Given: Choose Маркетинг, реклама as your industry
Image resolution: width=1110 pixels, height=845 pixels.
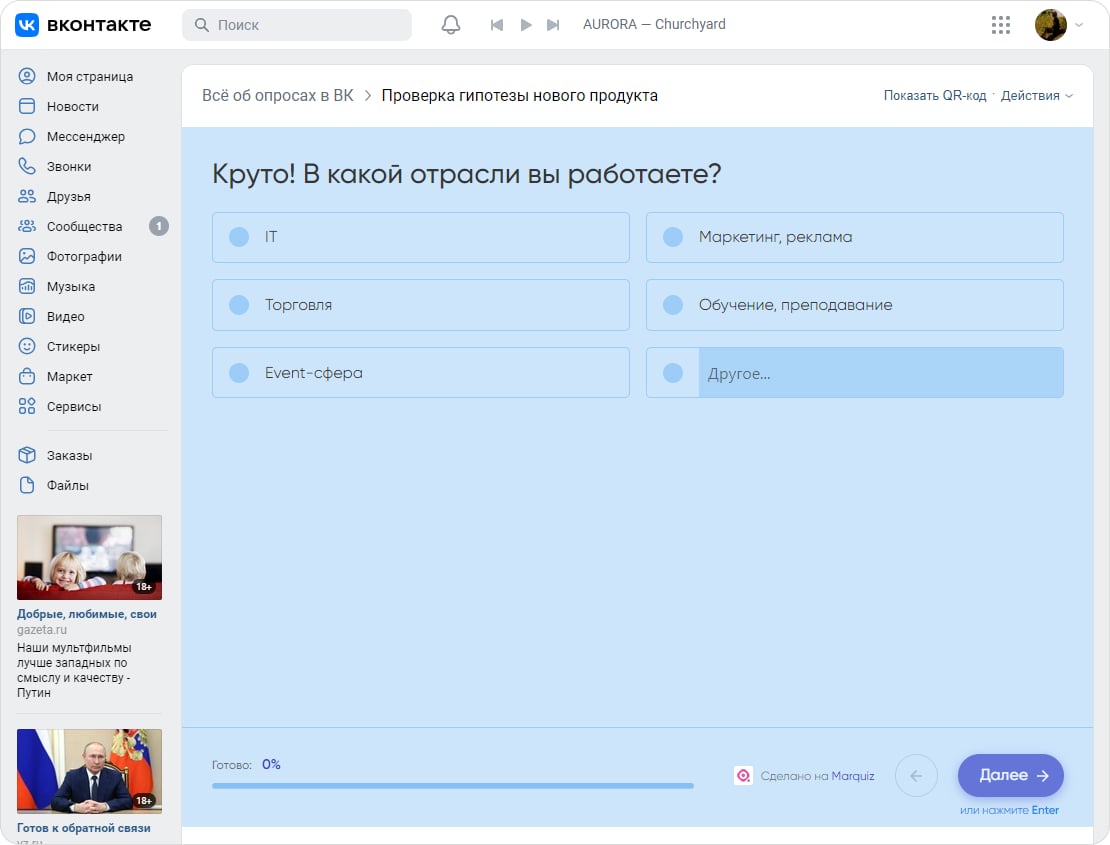Looking at the screenshot, I should [854, 237].
